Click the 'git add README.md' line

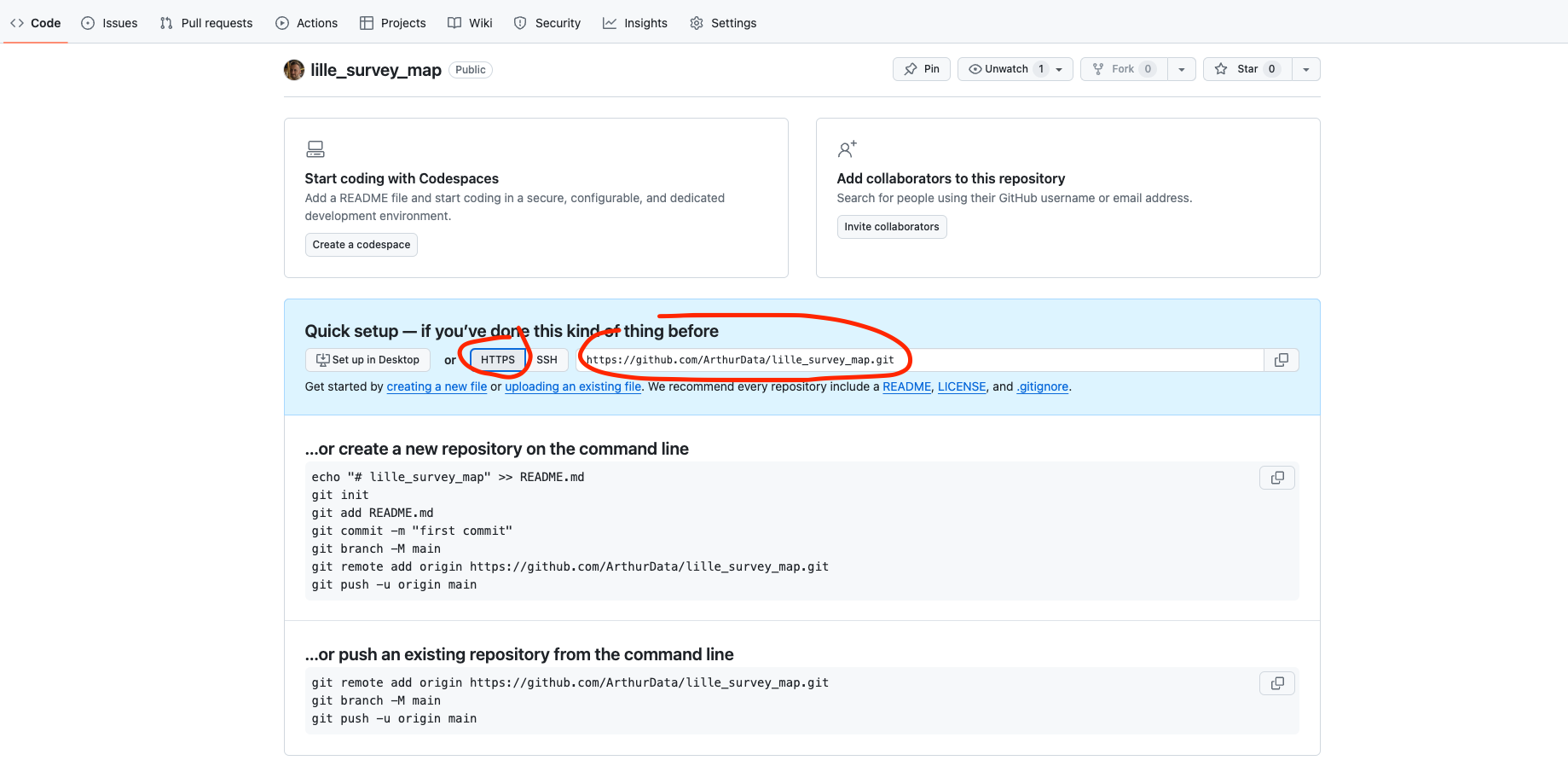(373, 513)
